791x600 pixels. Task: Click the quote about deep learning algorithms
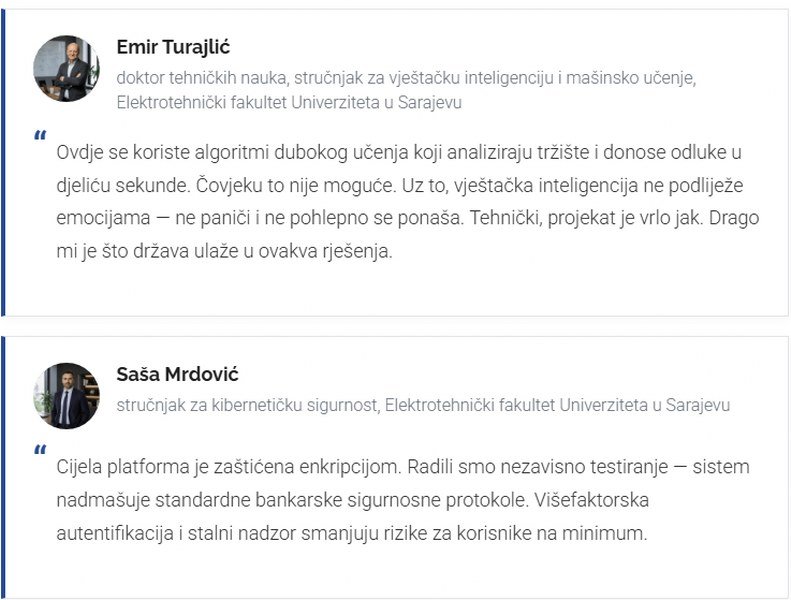408,201
